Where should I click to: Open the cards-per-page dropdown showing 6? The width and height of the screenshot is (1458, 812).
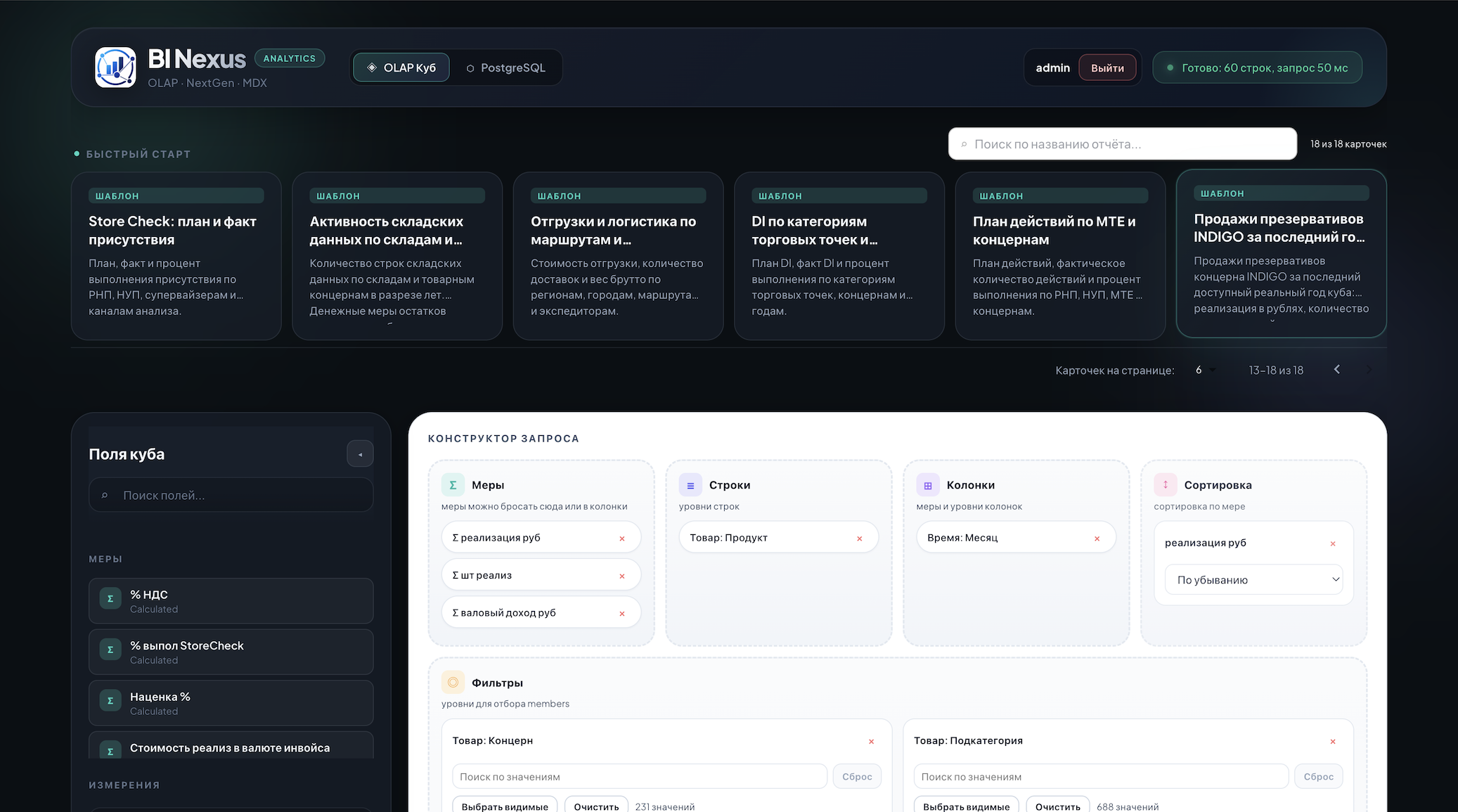1205,370
